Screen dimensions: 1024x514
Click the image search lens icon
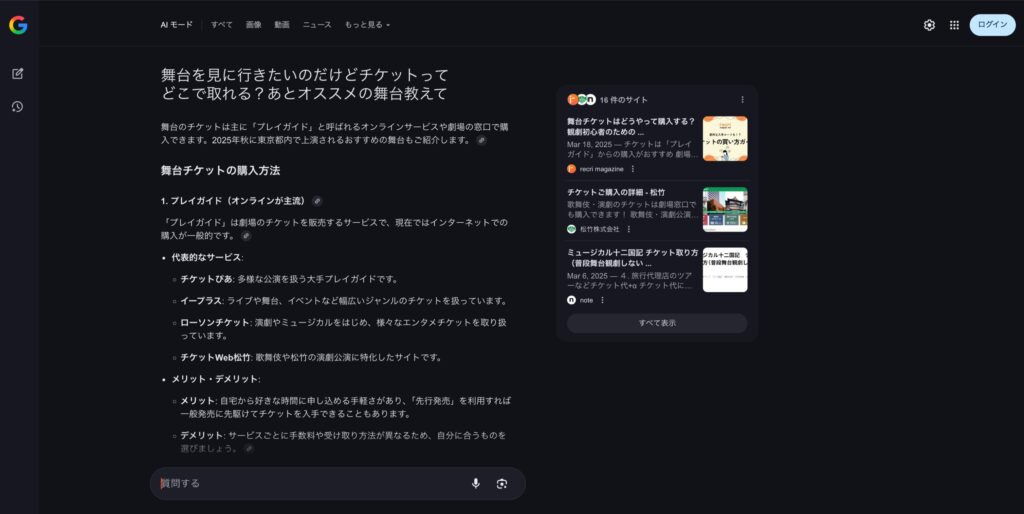tap(502, 483)
